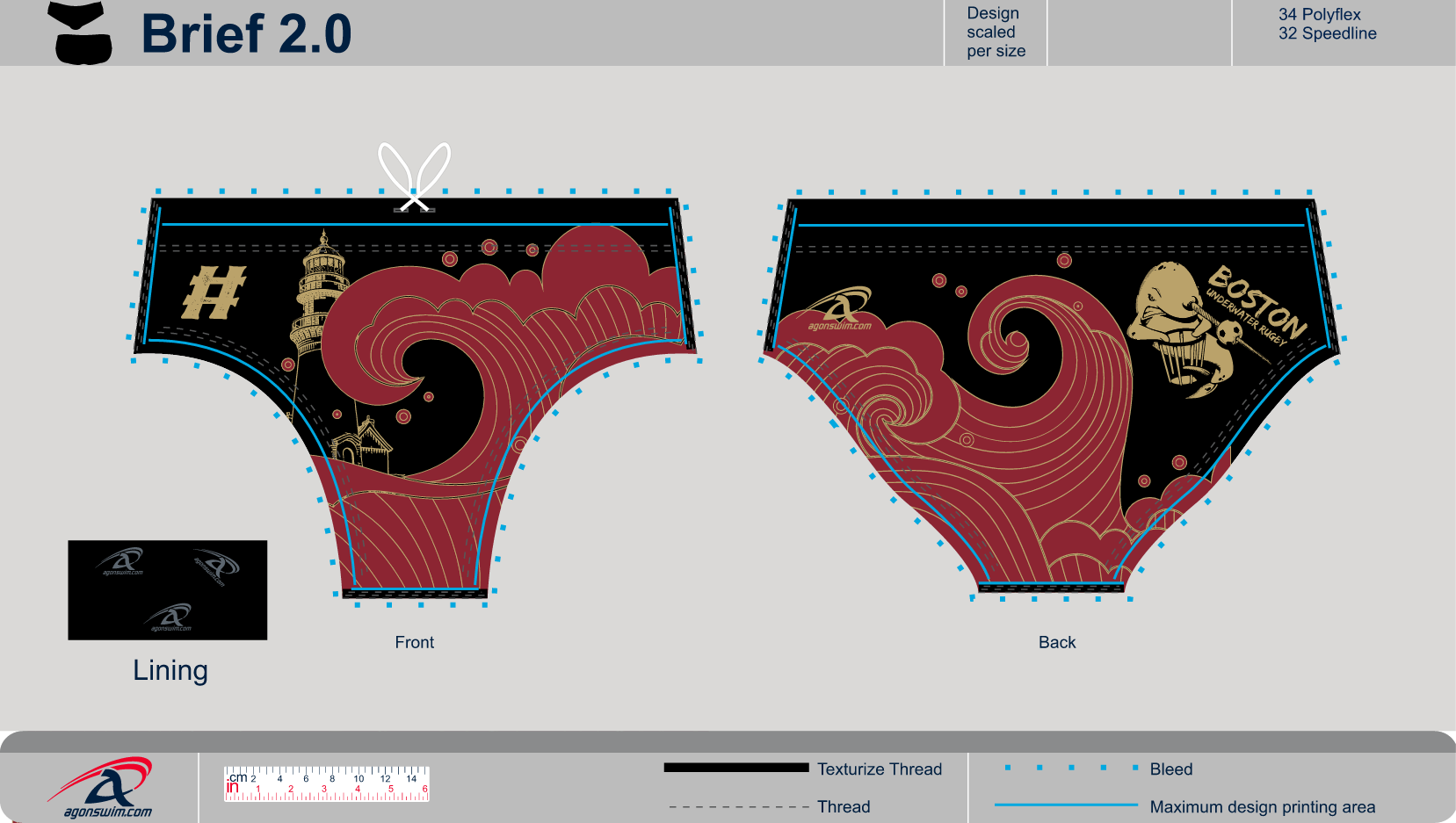This screenshot has height=823, width=1456.
Task: Select the gold hashtag symbol on front
Action: (x=214, y=292)
